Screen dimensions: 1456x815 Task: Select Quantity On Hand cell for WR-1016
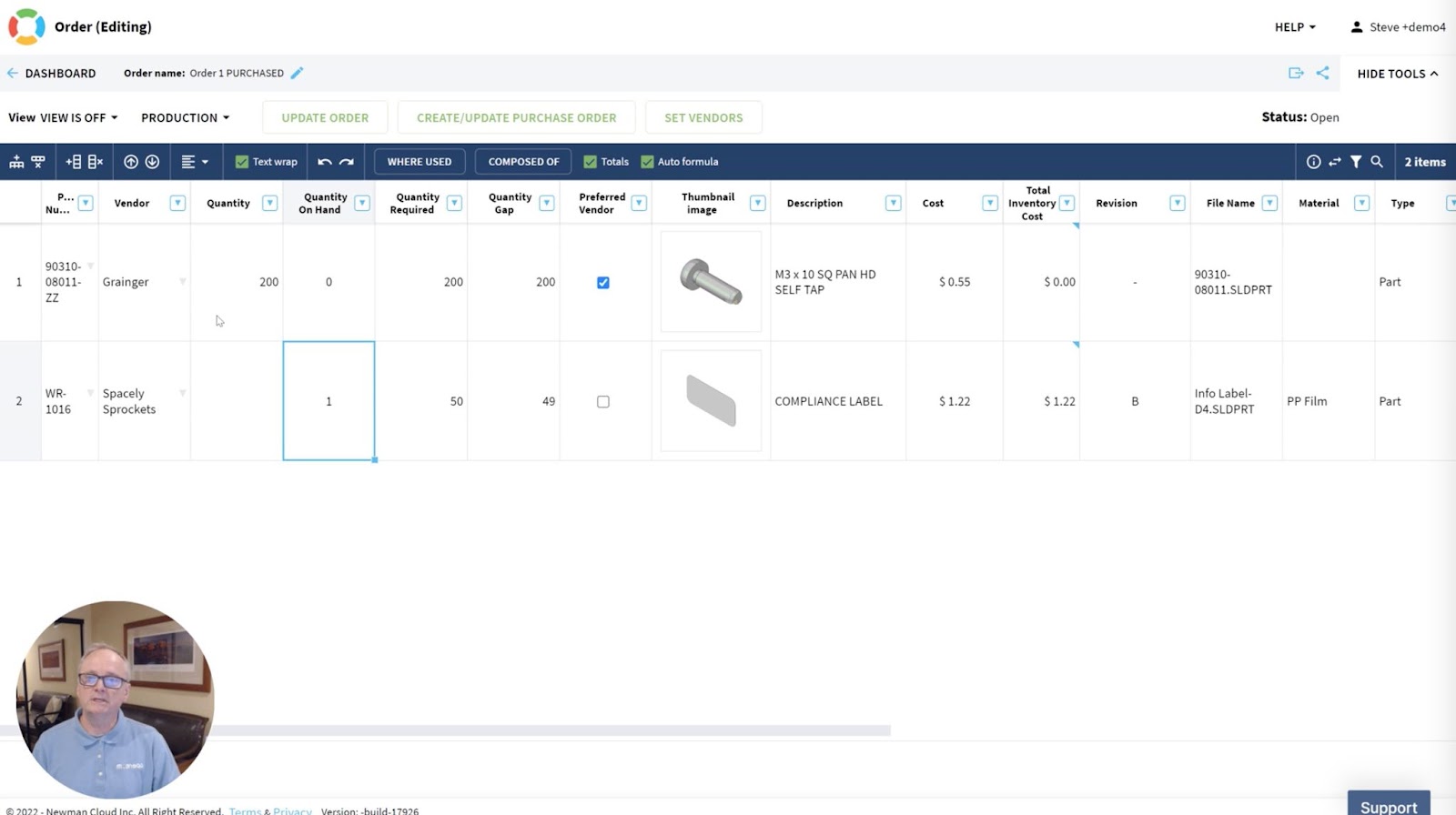click(329, 401)
